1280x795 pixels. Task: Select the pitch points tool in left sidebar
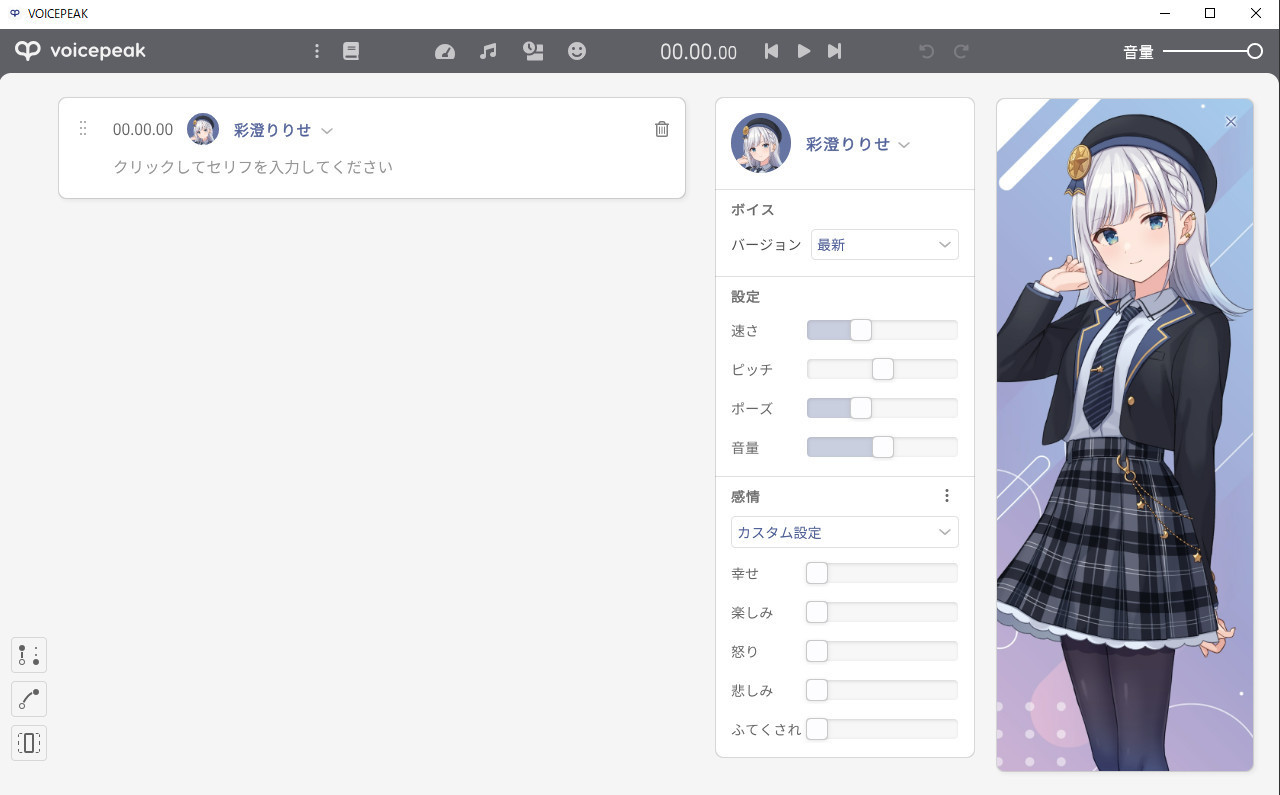tap(28, 654)
